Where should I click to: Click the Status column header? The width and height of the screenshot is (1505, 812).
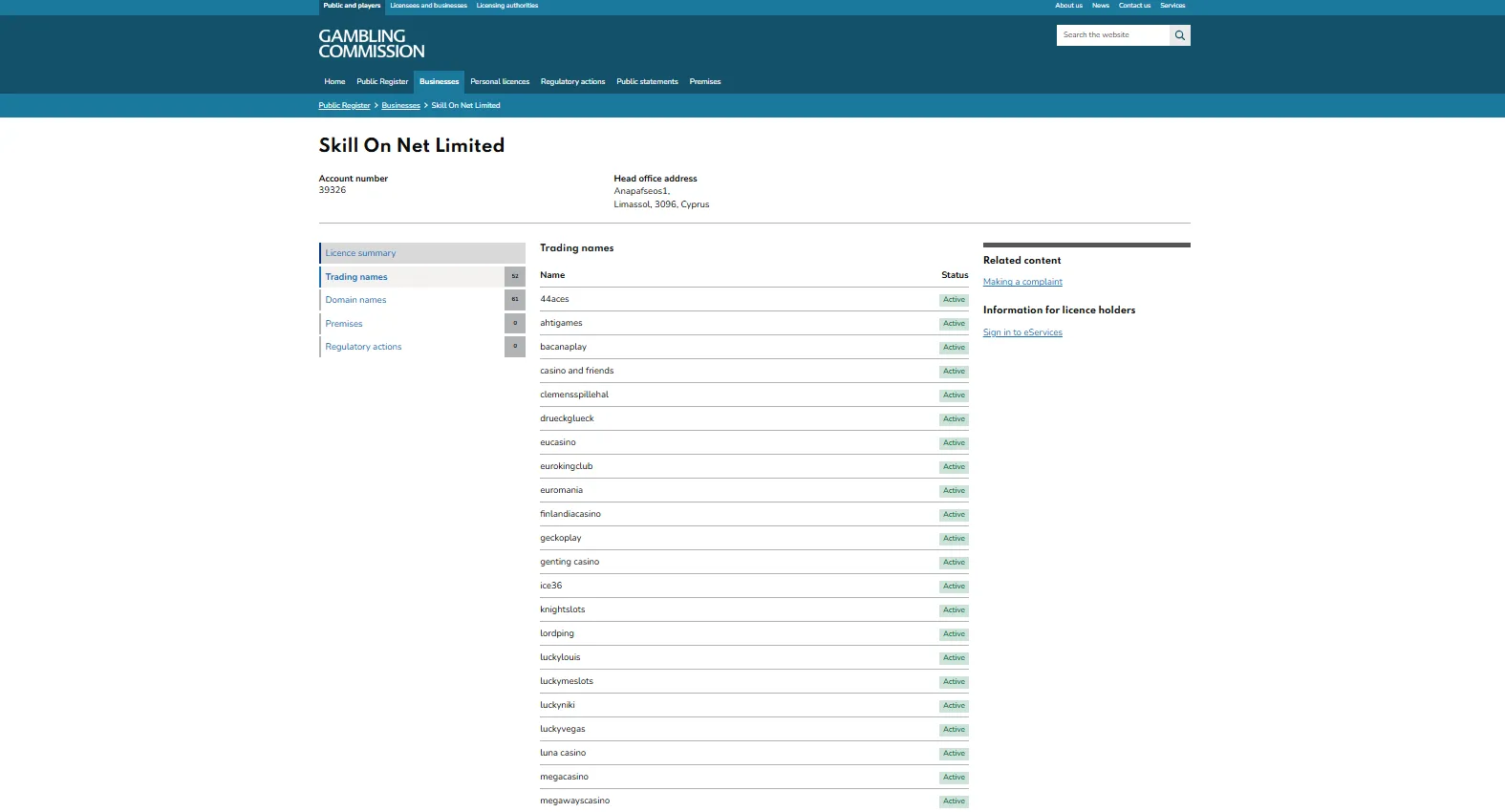[x=955, y=275]
